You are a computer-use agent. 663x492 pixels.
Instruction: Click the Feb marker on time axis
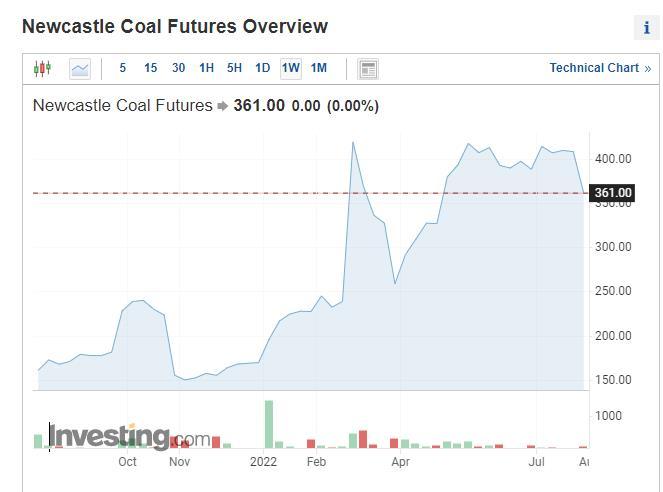(x=316, y=461)
